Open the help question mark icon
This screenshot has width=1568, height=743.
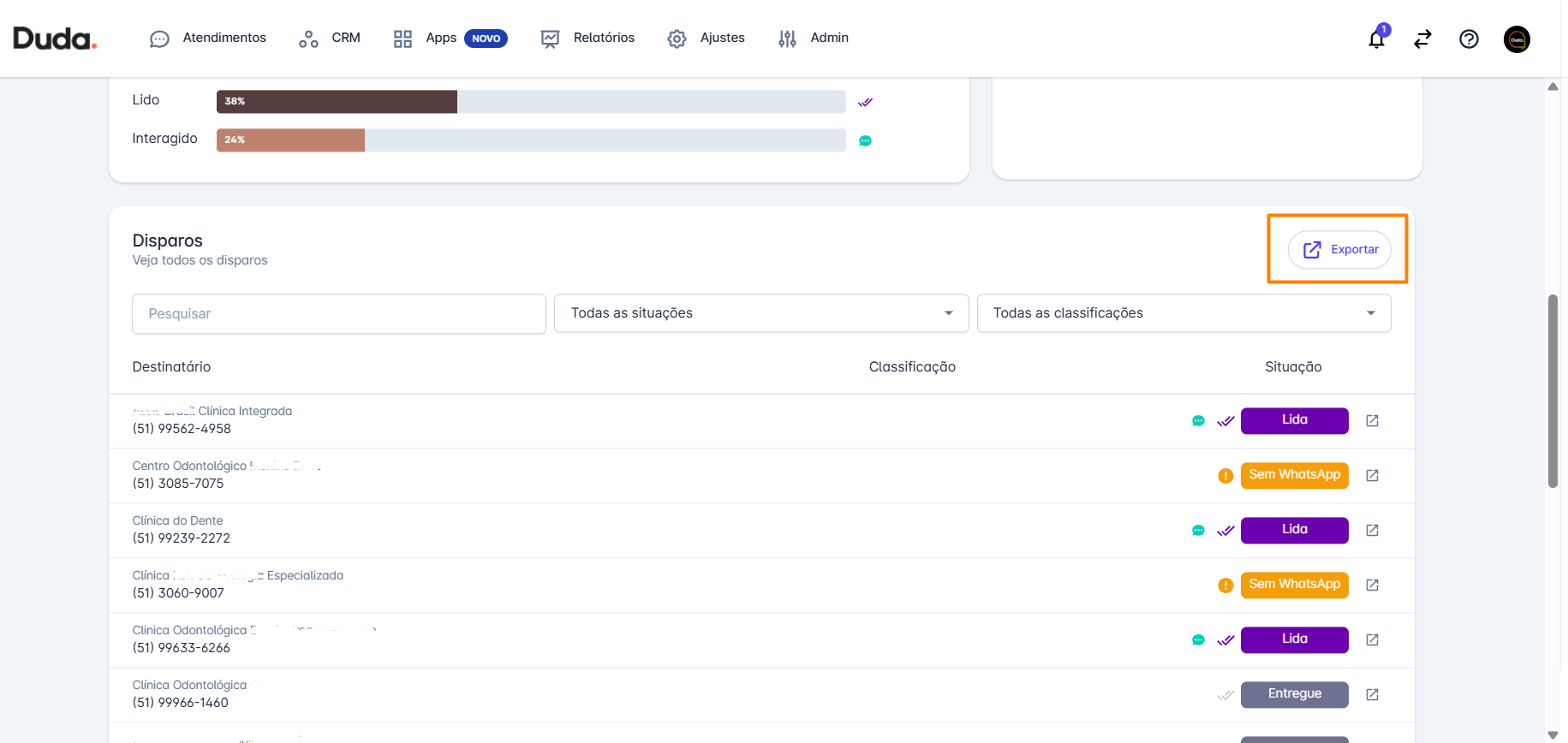[x=1469, y=39]
